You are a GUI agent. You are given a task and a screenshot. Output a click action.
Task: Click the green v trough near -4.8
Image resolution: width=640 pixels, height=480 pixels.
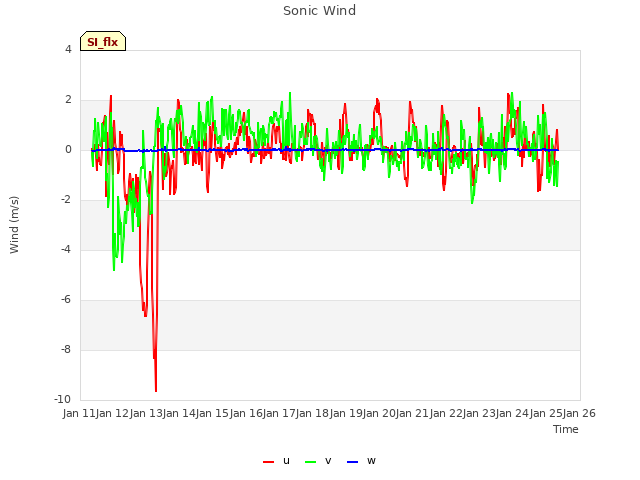coord(114,268)
